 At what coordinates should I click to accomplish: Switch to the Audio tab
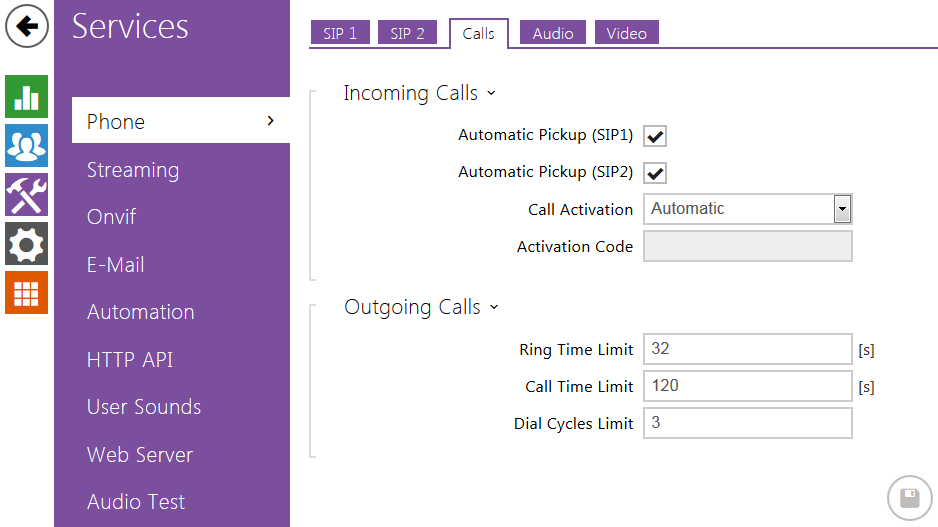[552, 34]
